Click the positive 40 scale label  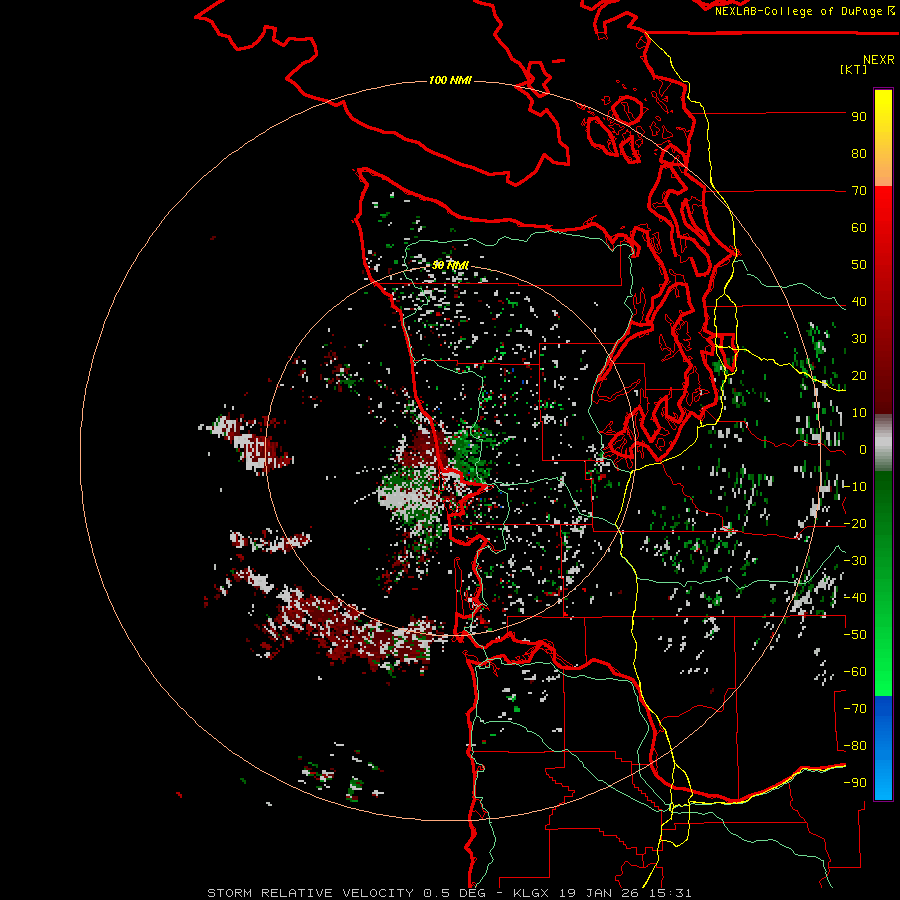(859, 302)
